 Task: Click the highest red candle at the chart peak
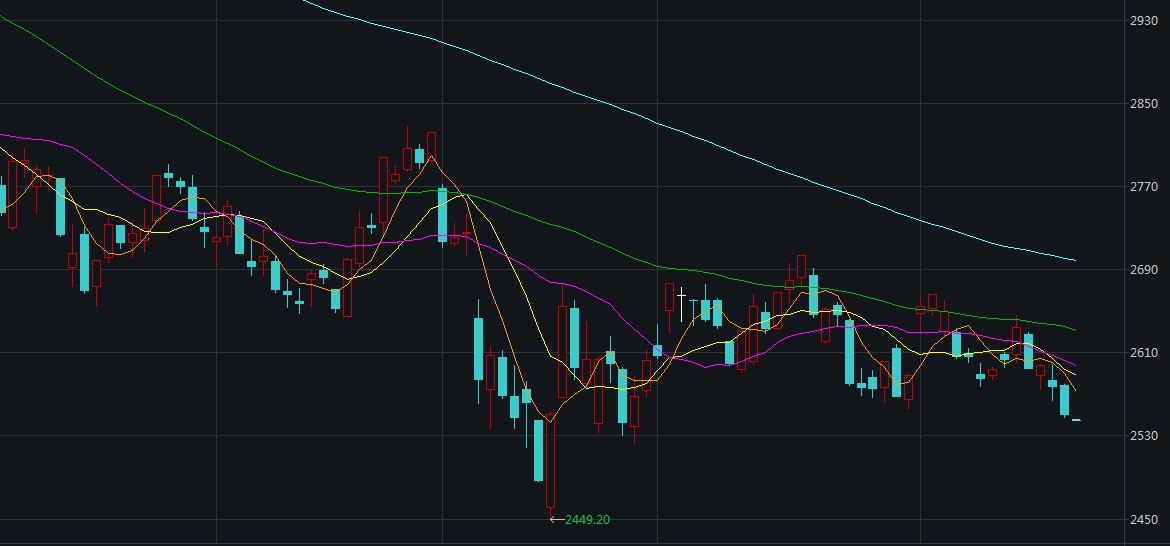(431, 145)
